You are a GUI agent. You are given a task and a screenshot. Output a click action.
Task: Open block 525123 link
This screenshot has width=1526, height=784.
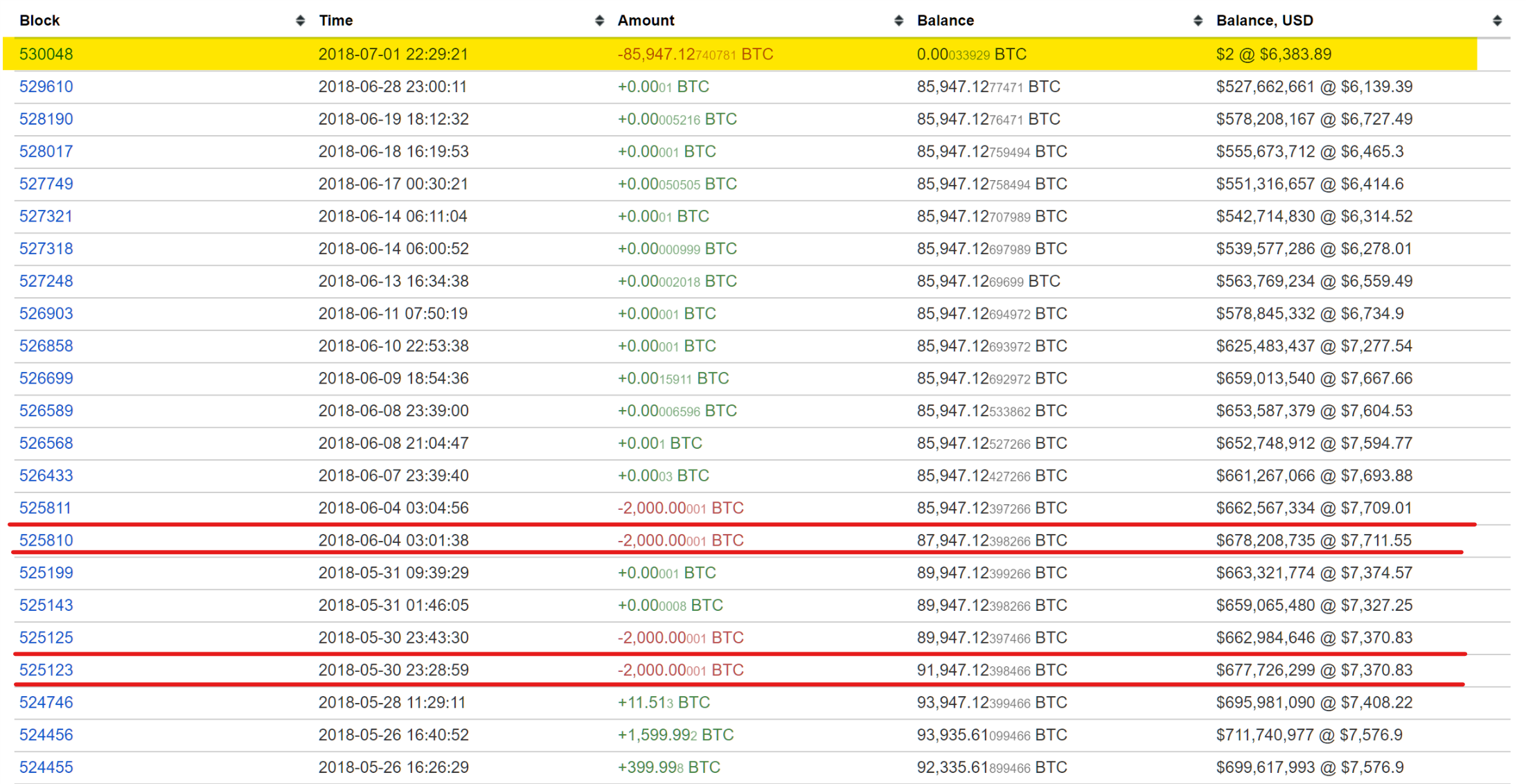point(46,670)
